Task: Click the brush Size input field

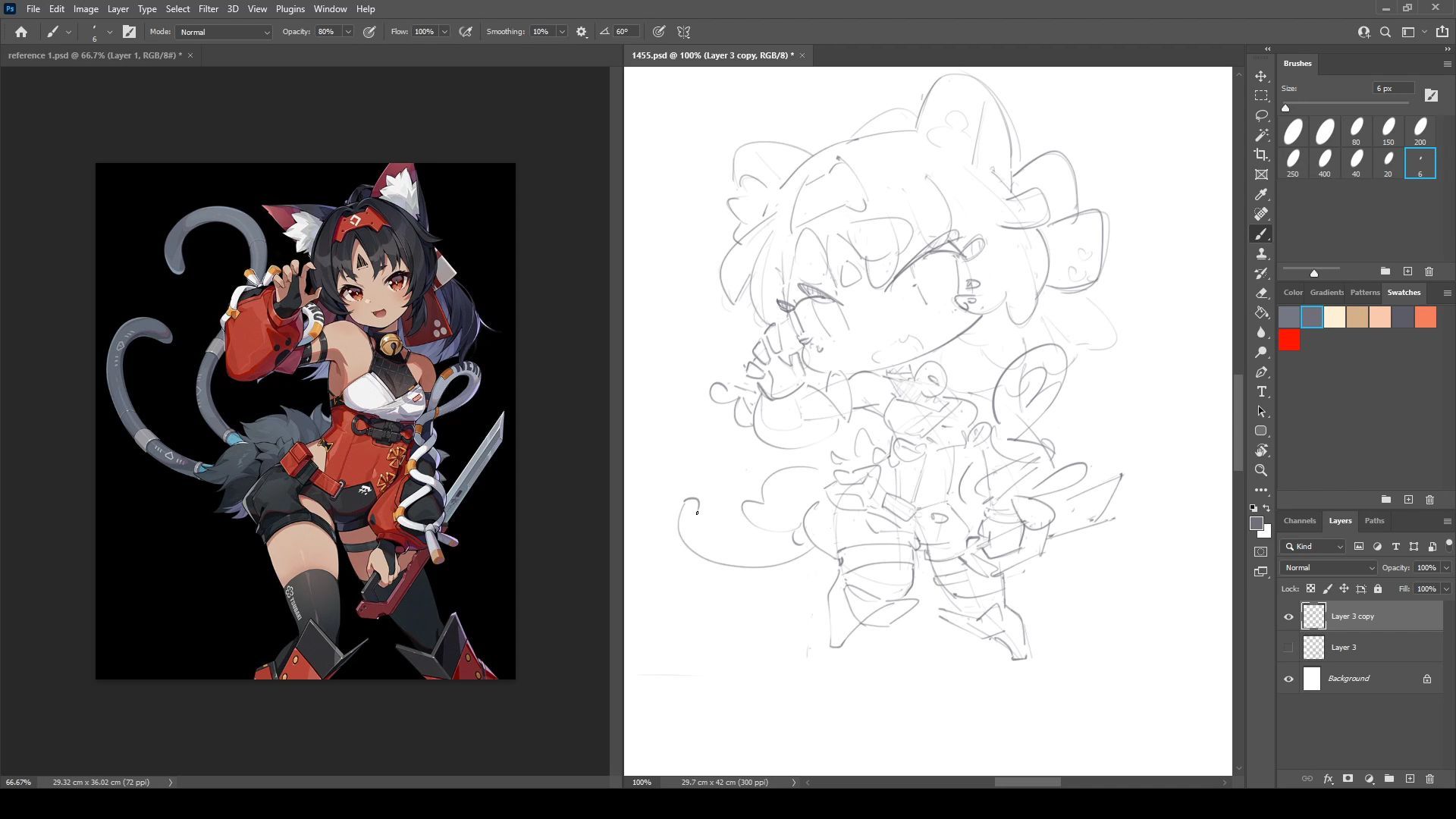Action: [1394, 89]
